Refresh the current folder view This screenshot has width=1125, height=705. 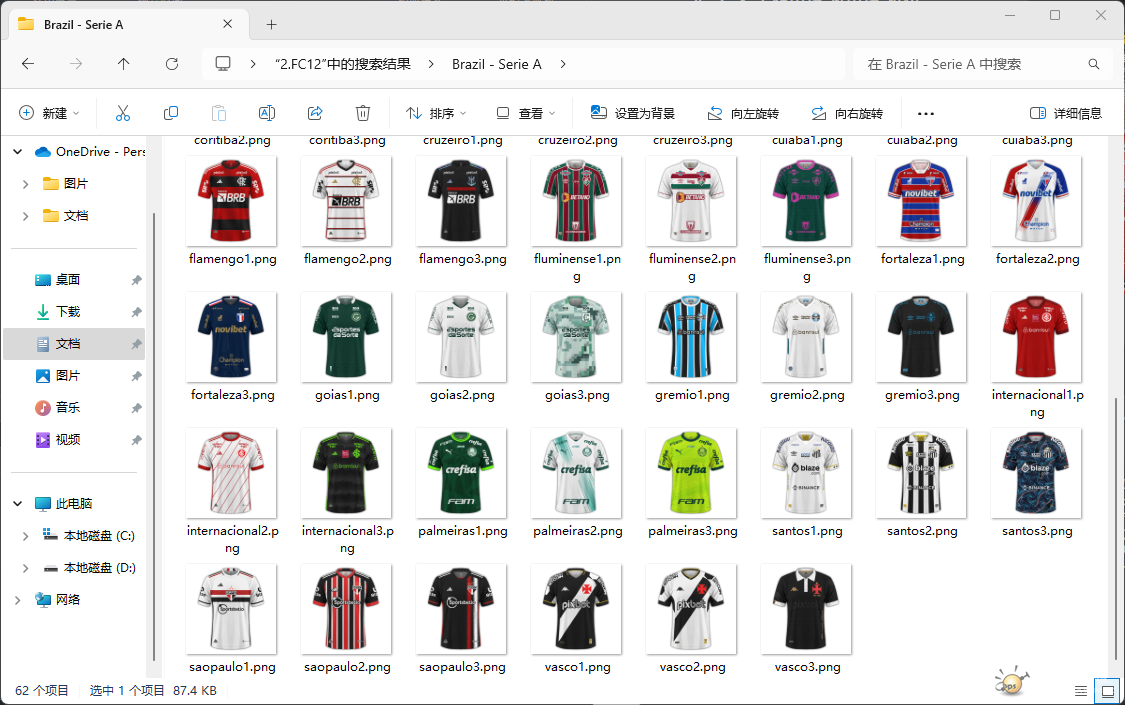pos(171,64)
